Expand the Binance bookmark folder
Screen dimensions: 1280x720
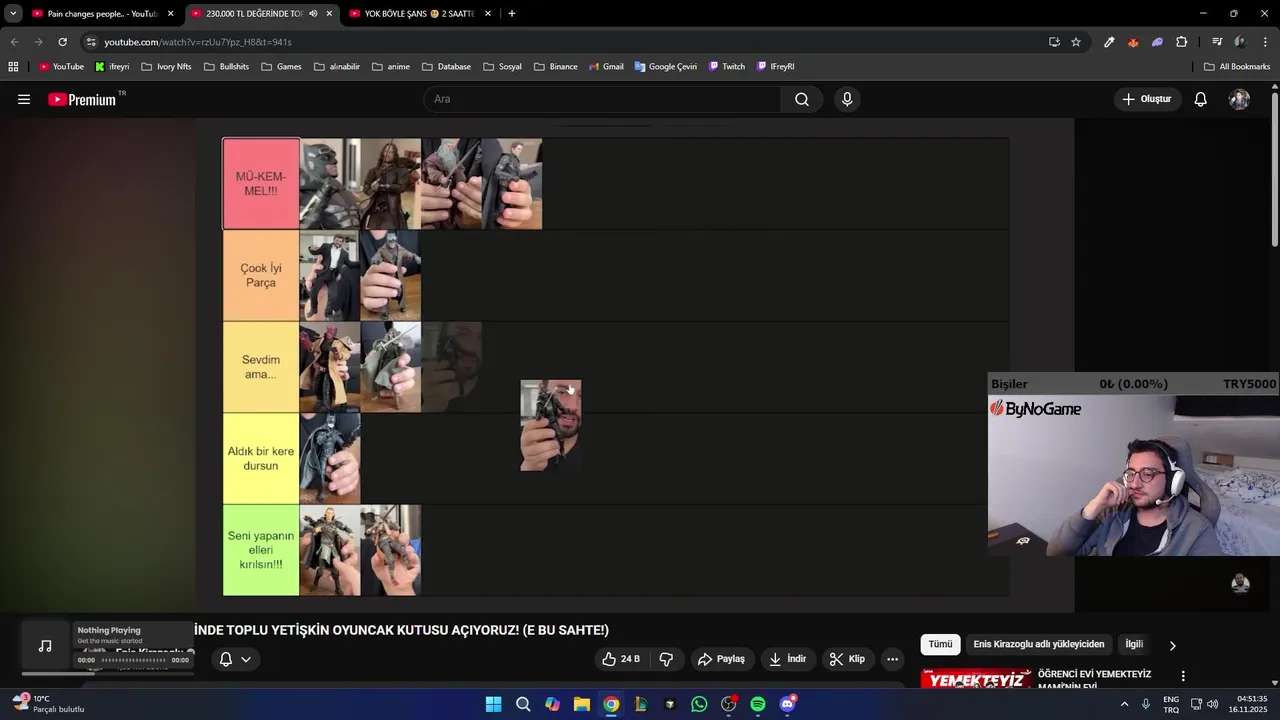[x=556, y=67]
